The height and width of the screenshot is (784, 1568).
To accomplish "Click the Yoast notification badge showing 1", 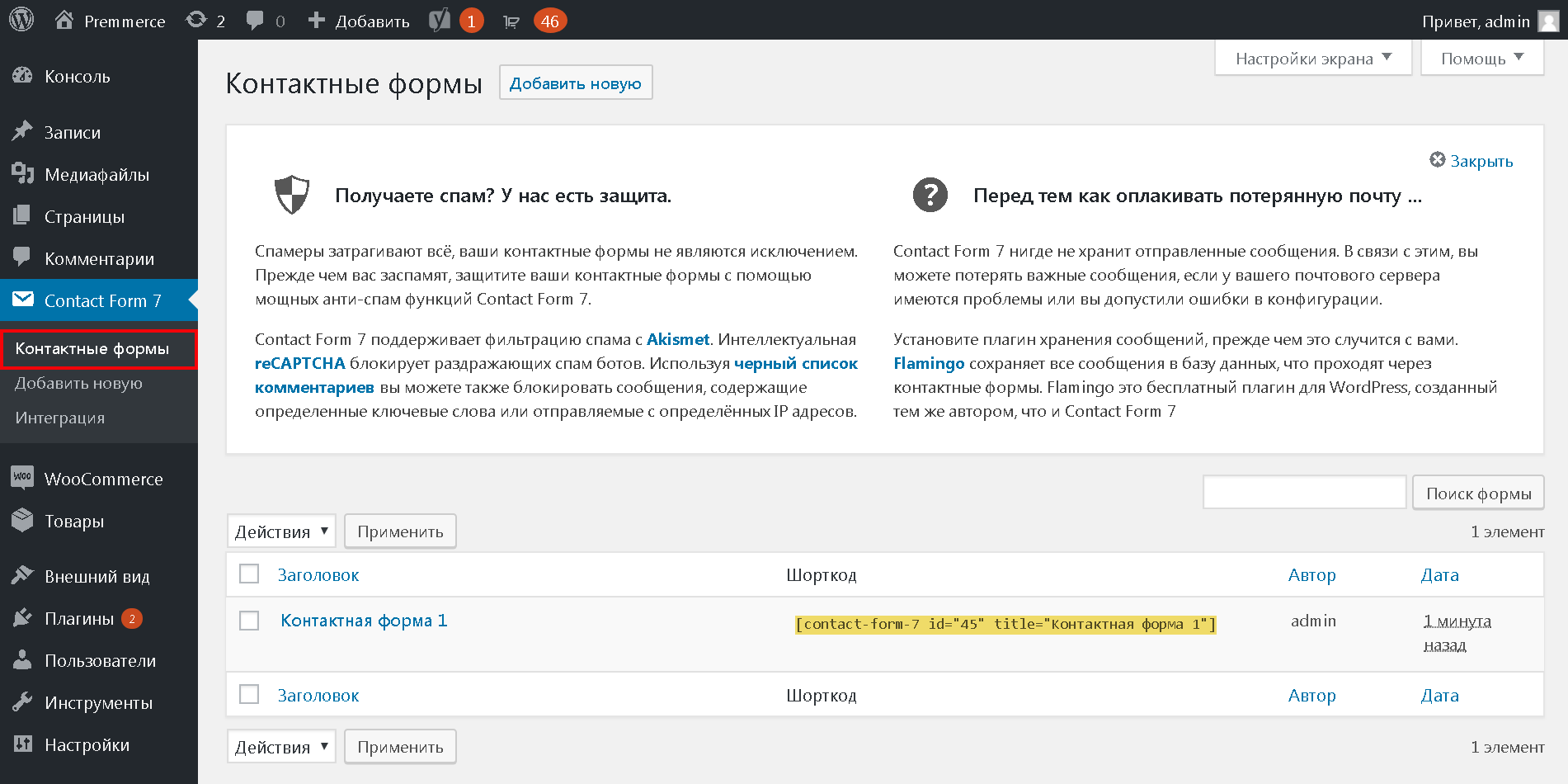I will point(471,21).
